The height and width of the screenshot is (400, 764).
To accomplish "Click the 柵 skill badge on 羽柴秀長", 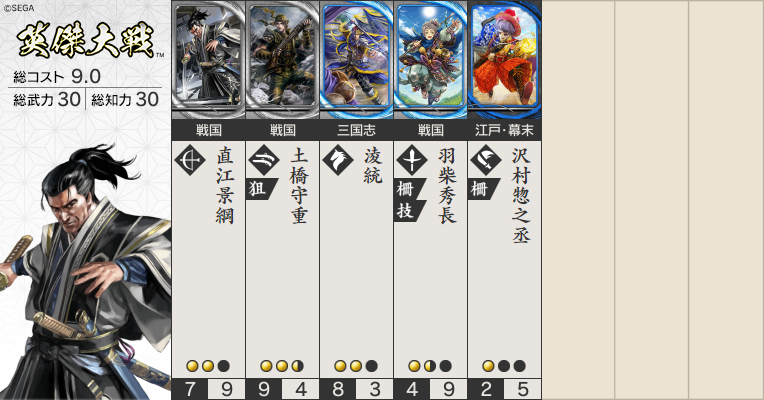I will (408, 189).
